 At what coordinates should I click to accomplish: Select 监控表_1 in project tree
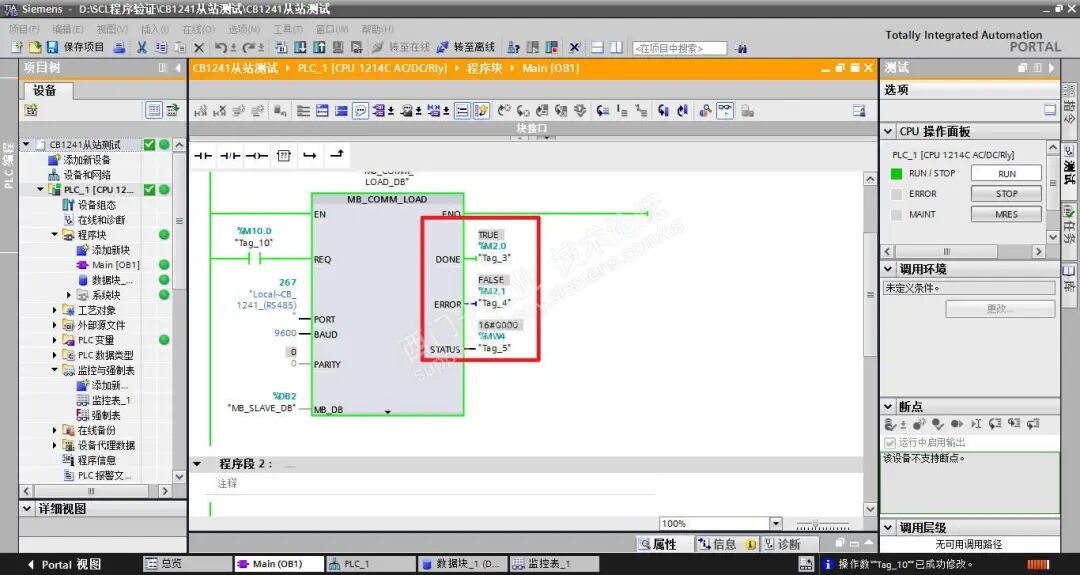[x=111, y=400]
